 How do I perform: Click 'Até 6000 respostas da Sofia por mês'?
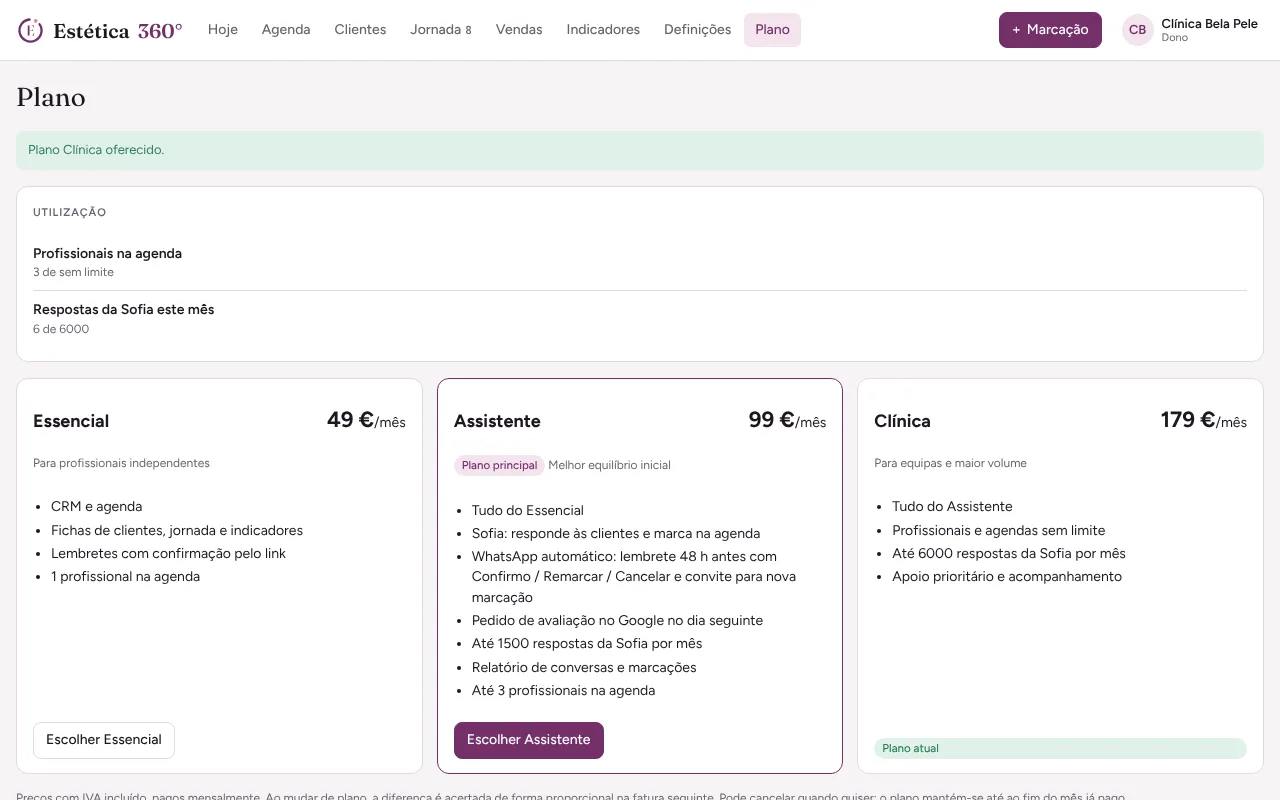tap(1009, 553)
